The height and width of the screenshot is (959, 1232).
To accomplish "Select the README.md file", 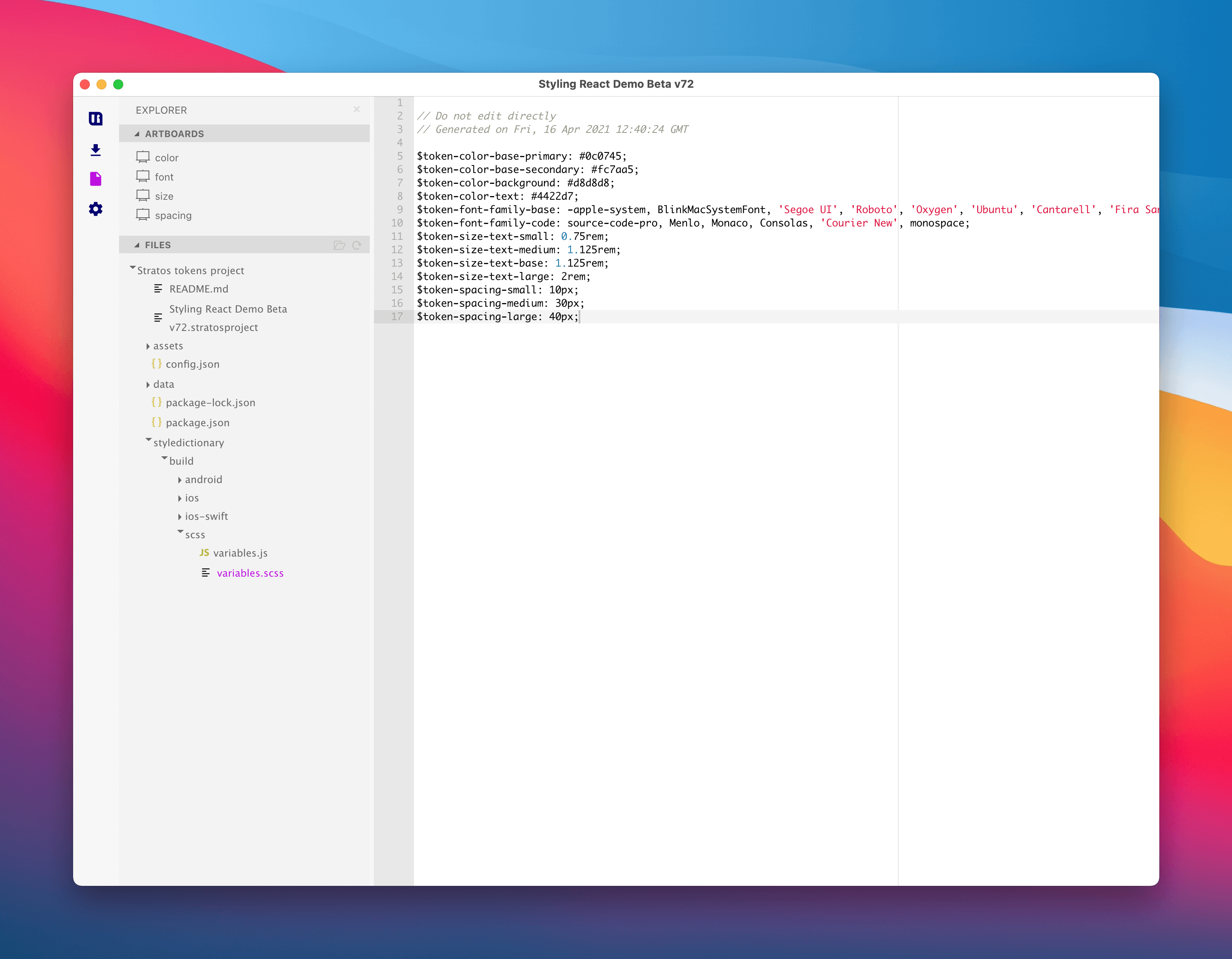I will coord(198,289).
